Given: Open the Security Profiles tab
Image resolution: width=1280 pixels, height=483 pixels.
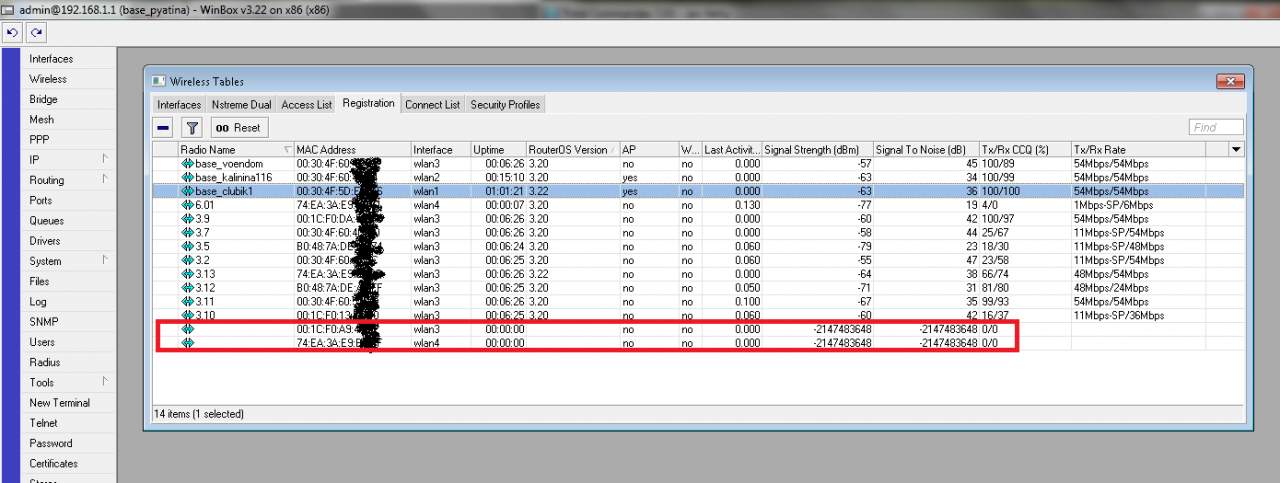Looking at the screenshot, I should 505,105.
